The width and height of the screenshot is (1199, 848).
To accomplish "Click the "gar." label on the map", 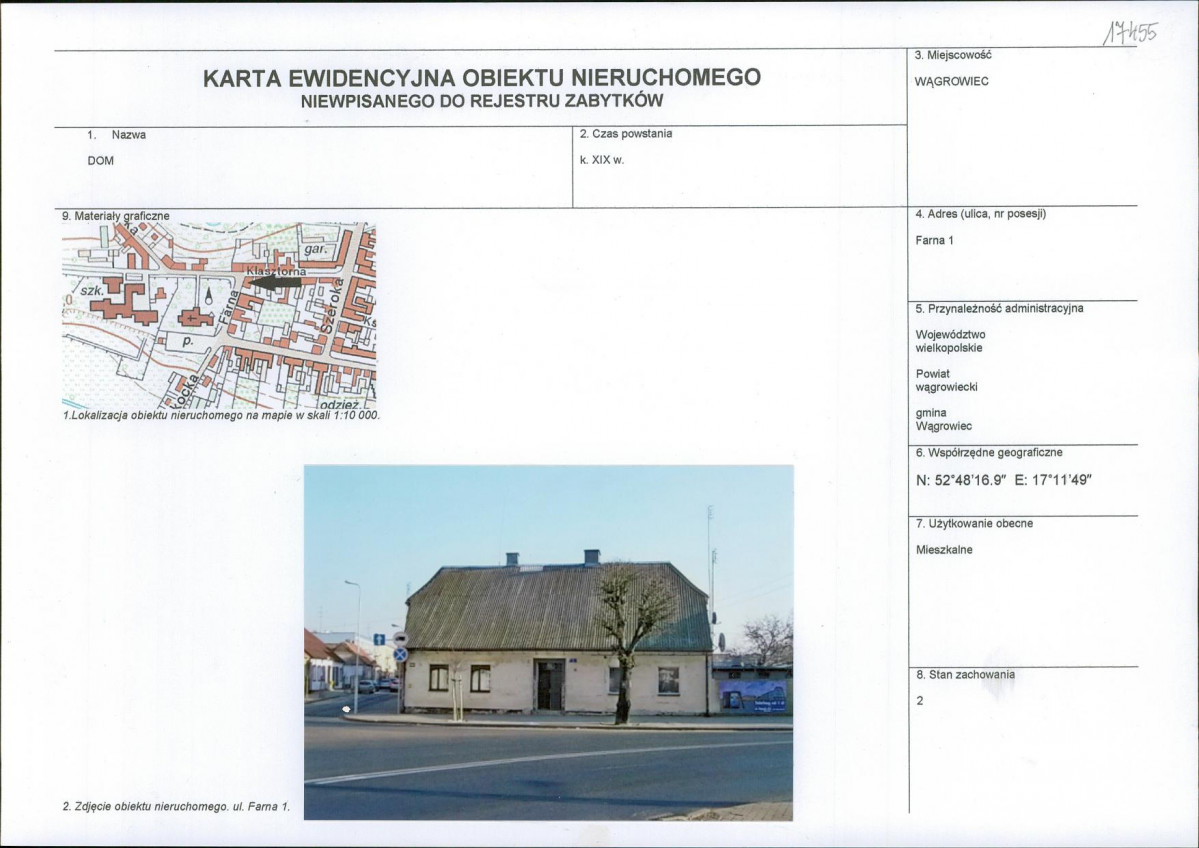I will [315, 249].
